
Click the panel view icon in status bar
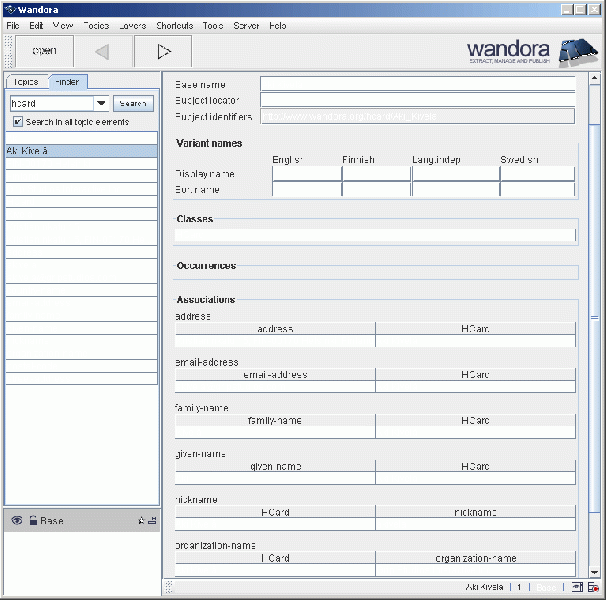[579, 588]
